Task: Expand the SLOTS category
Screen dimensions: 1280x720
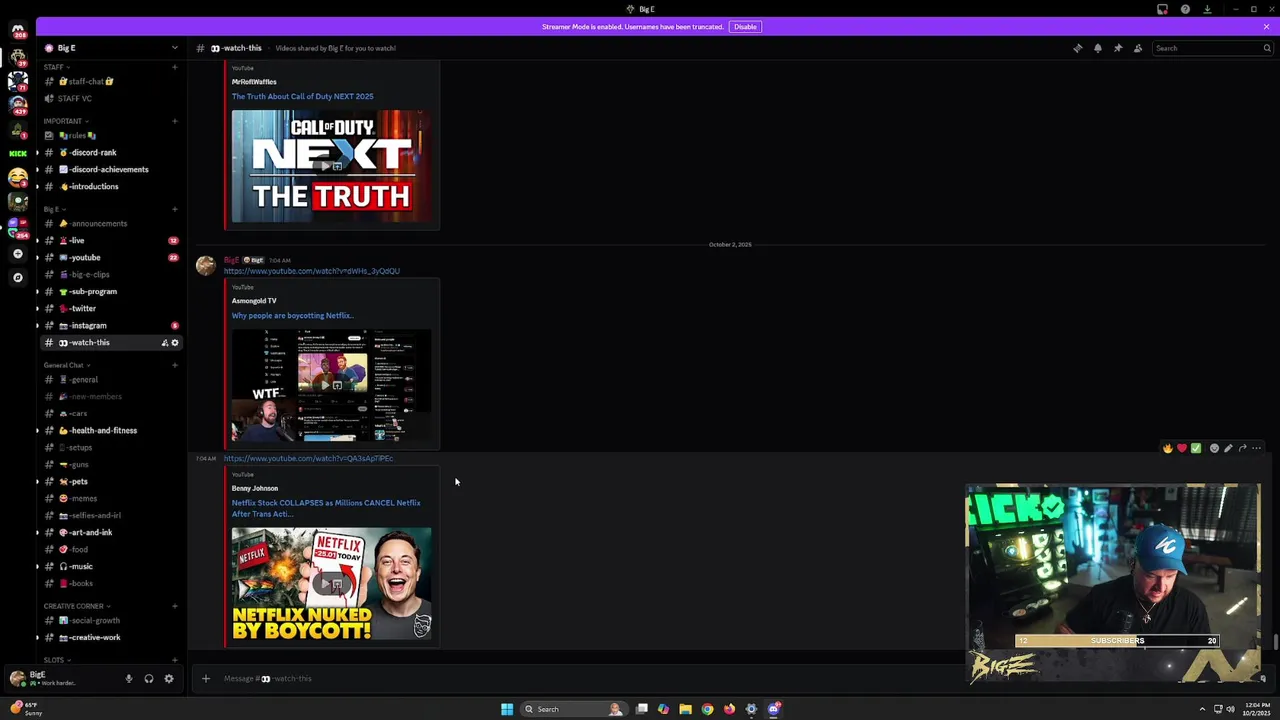Action: (56, 660)
